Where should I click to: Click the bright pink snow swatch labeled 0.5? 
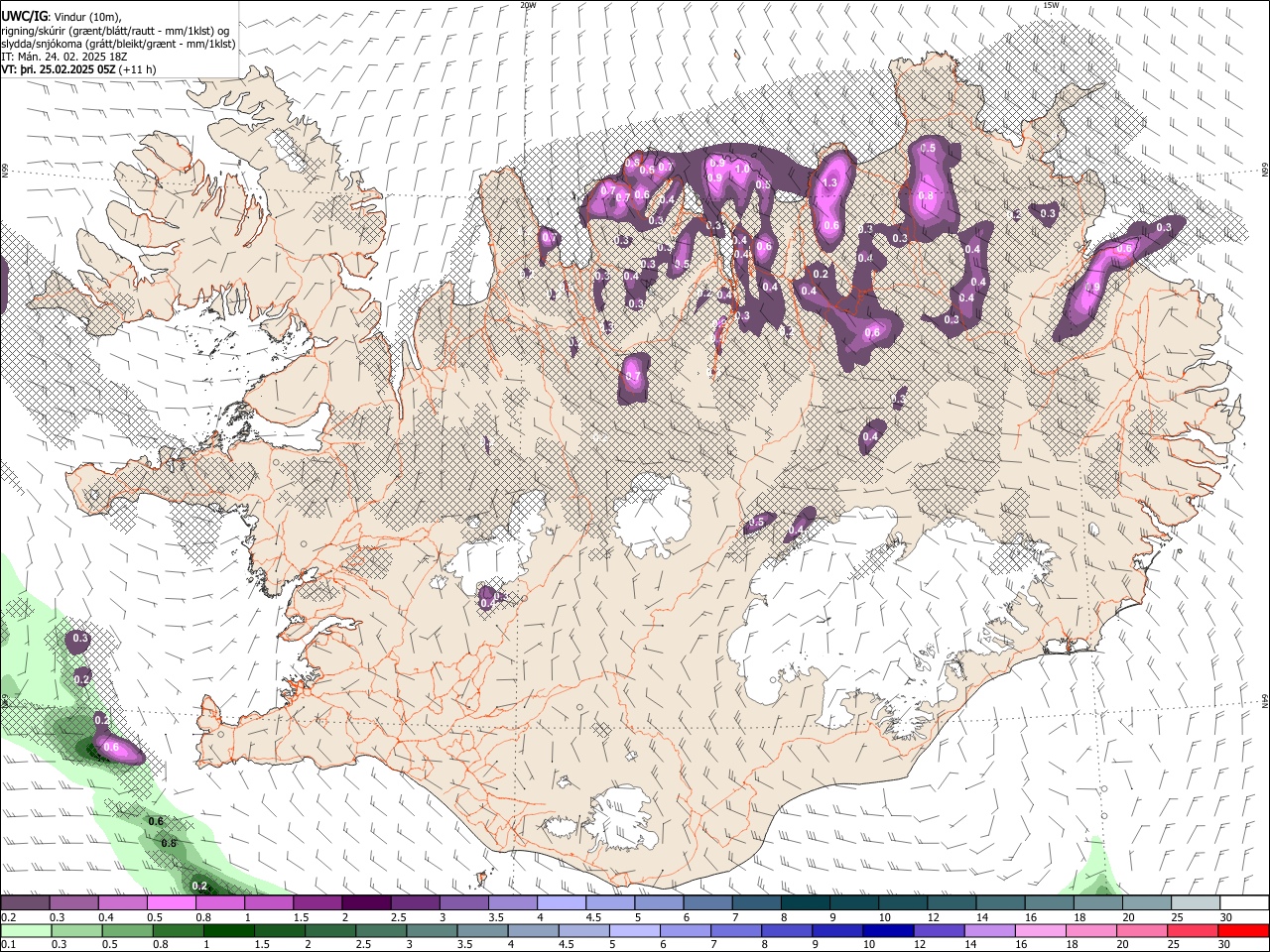pyautogui.click(x=171, y=902)
